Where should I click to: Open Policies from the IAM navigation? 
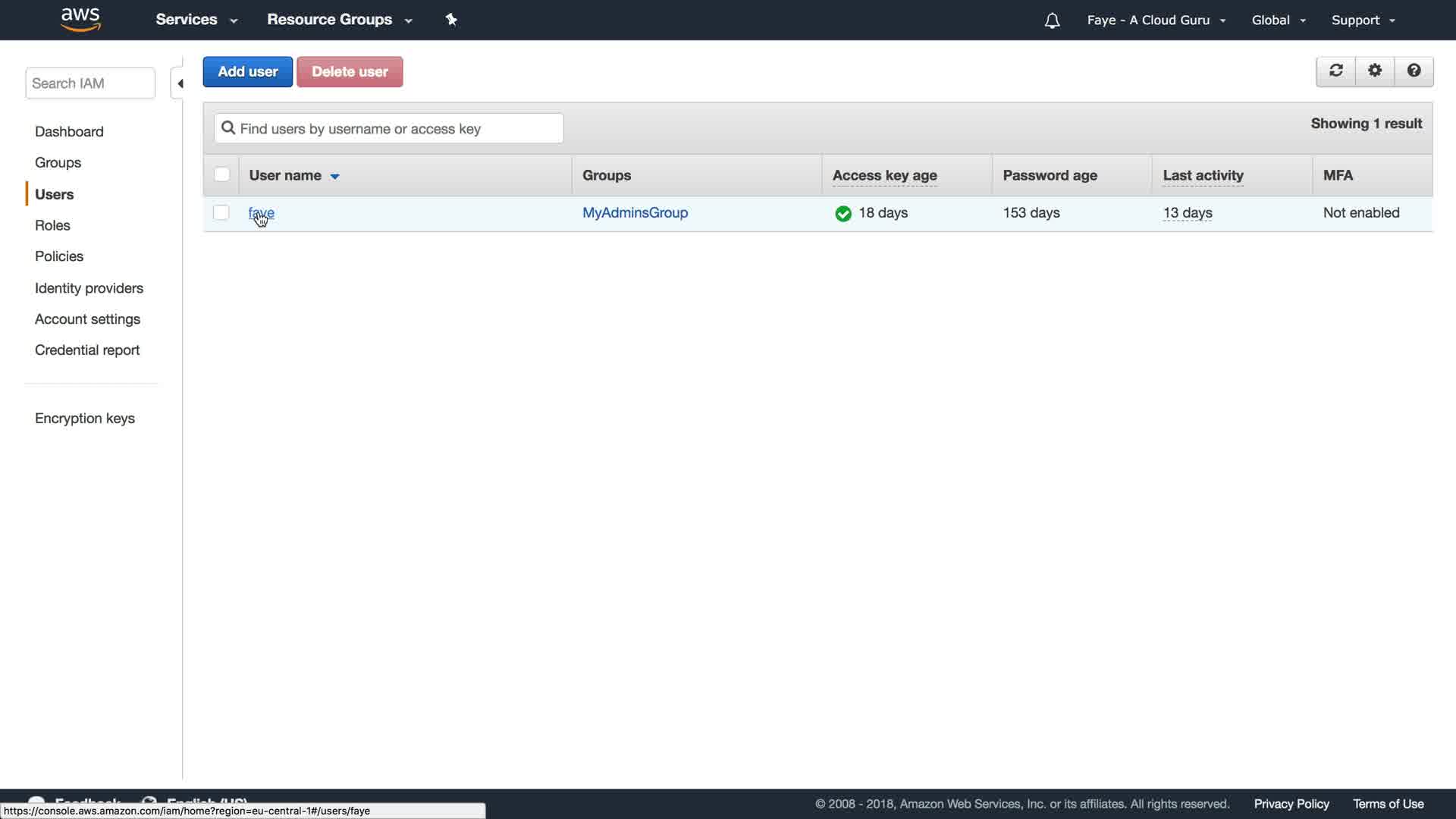(59, 256)
